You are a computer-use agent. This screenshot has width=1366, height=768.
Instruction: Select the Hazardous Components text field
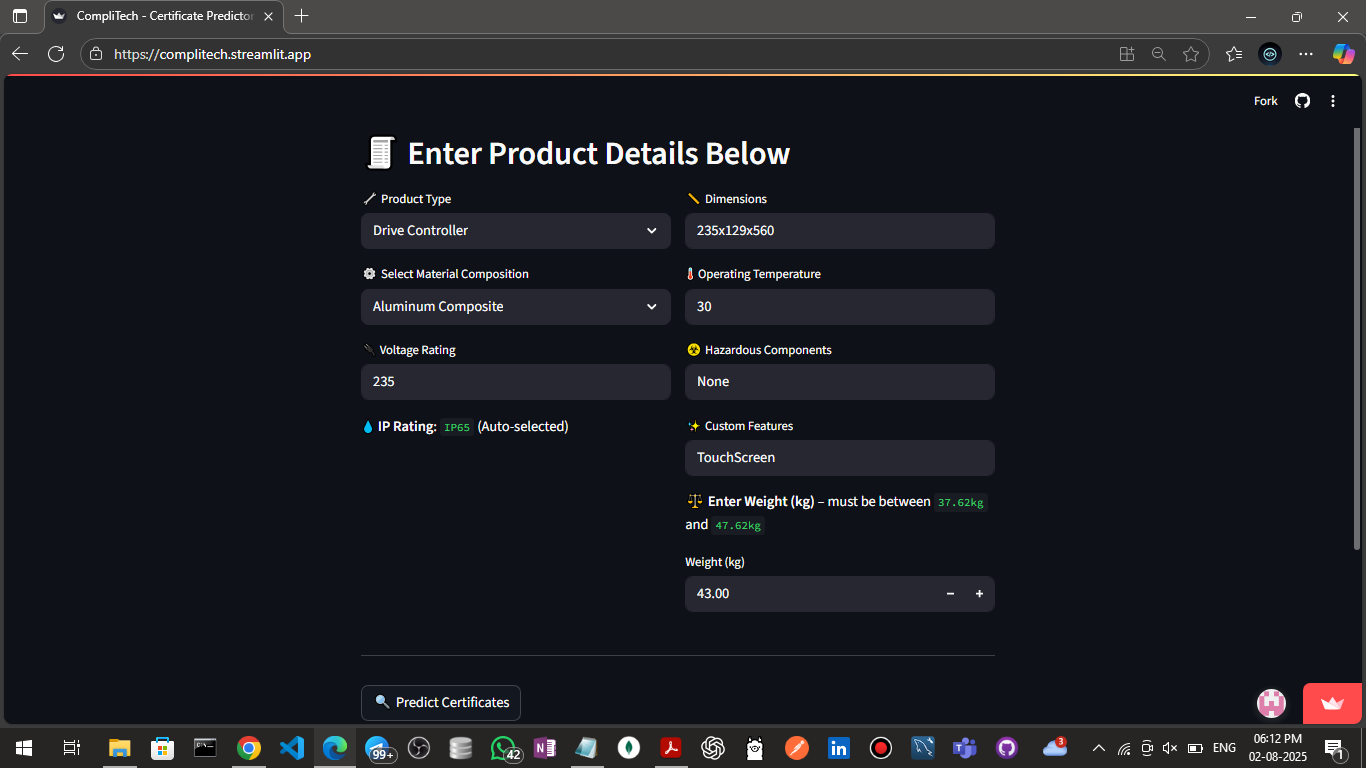pyautogui.click(x=840, y=382)
